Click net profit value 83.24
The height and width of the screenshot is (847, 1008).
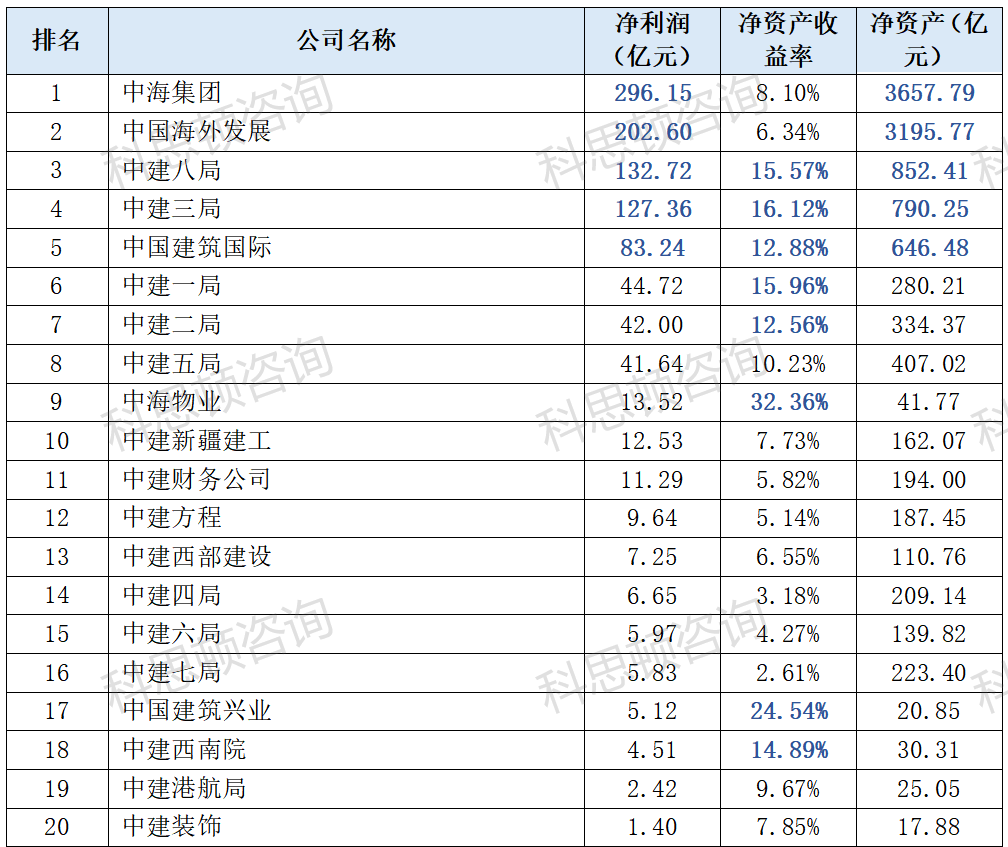point(652,248)
